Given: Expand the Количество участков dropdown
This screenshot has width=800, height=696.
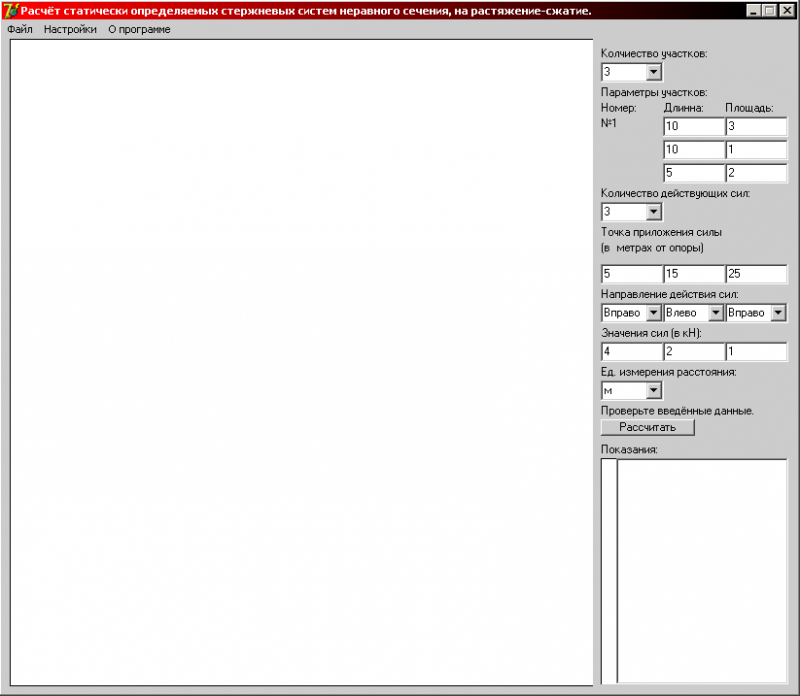Looking at the screenshot, I should pos(654,72).
